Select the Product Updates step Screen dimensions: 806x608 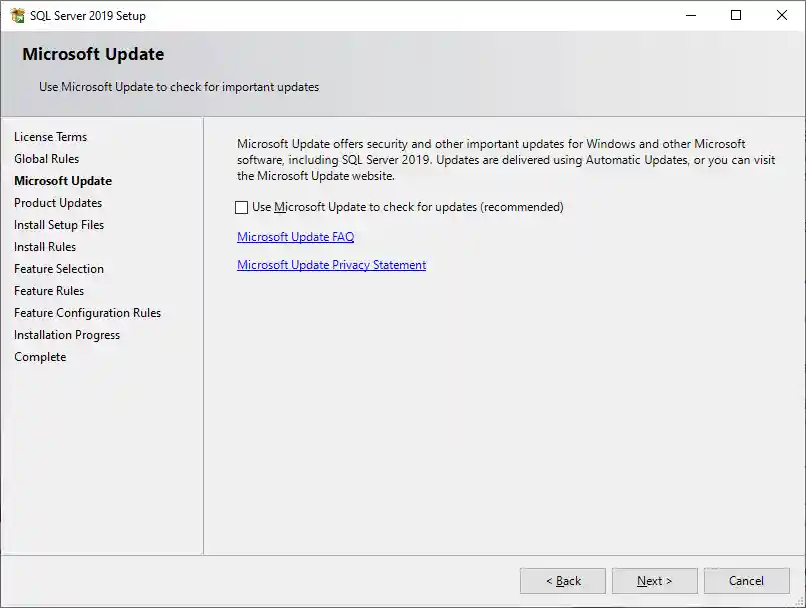[57, 202]
